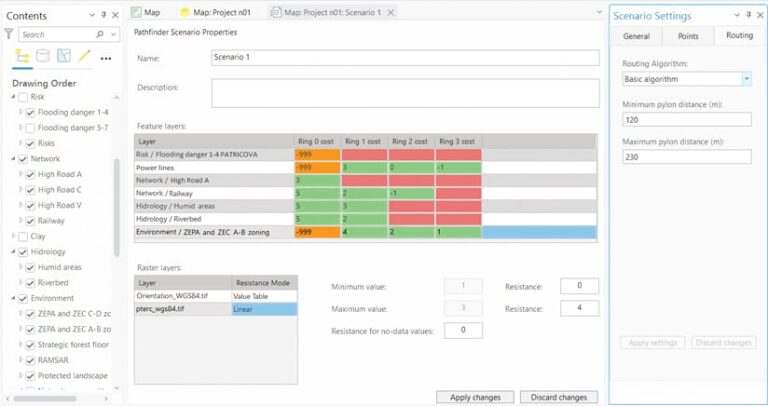
Task: Click the scenario Name field
Action: click(x=405, y=57)
